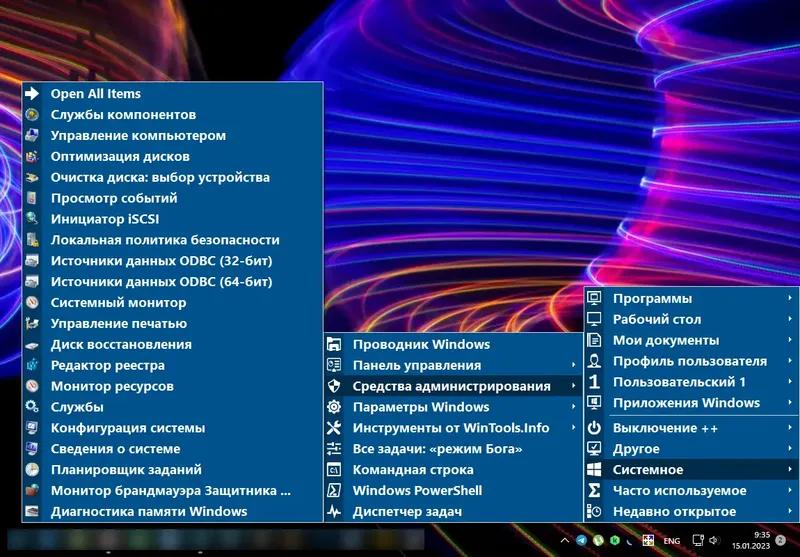
Task: Open Источники данных ODBC (64-бит)
Action: (x=172, y=282)
